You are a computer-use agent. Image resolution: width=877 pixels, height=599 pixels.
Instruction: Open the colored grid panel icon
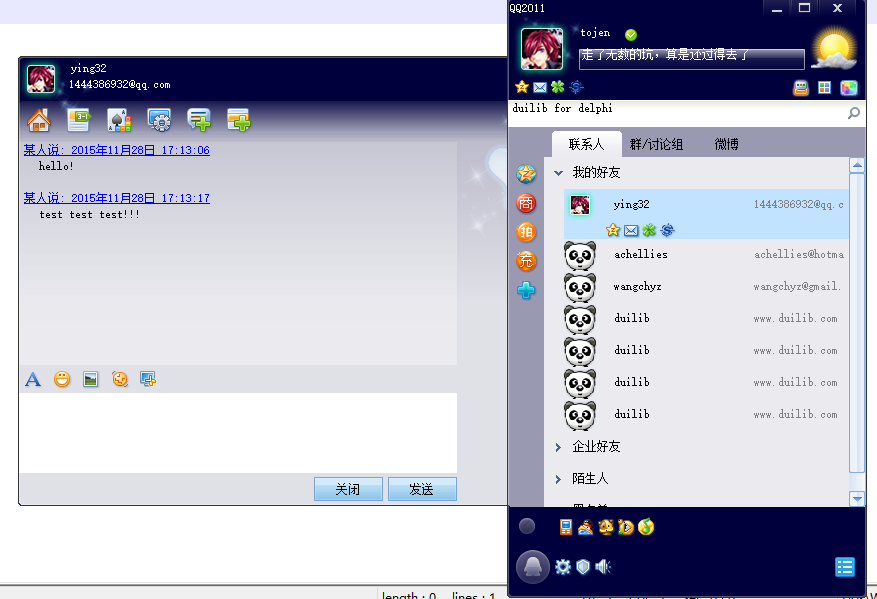click(824, 88)
